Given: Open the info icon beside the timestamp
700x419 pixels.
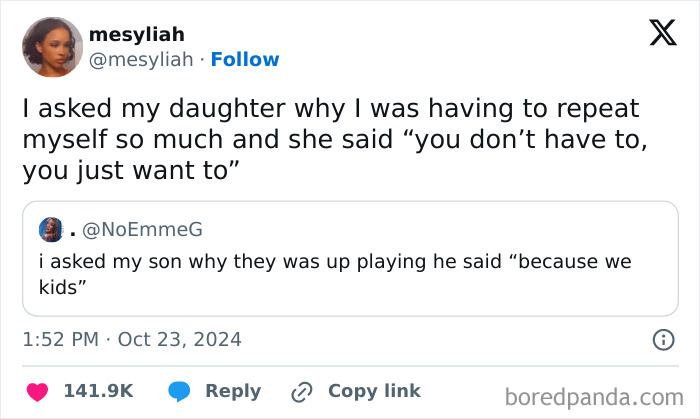Looking at the screenshot, I should pyautogui.click(x=662, y=340).
